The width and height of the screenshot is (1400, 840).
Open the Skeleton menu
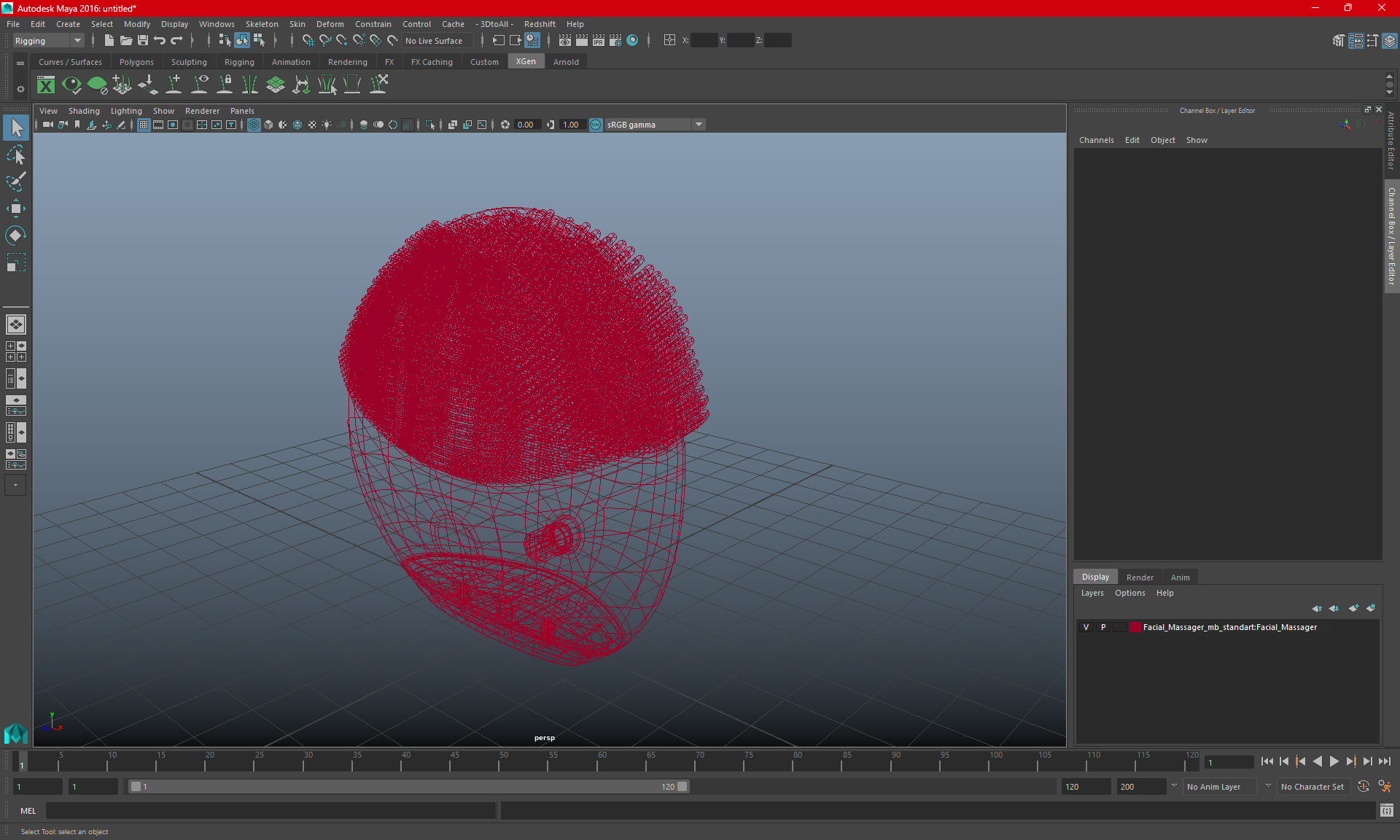tap(262, 24)
